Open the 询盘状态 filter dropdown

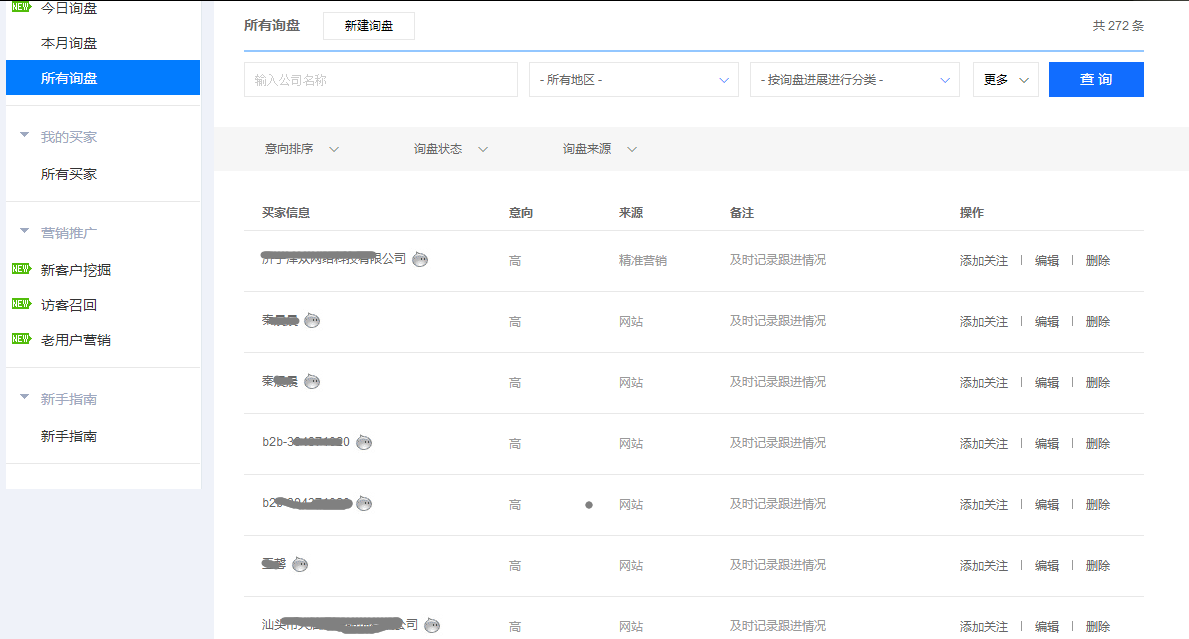point(451,149)
